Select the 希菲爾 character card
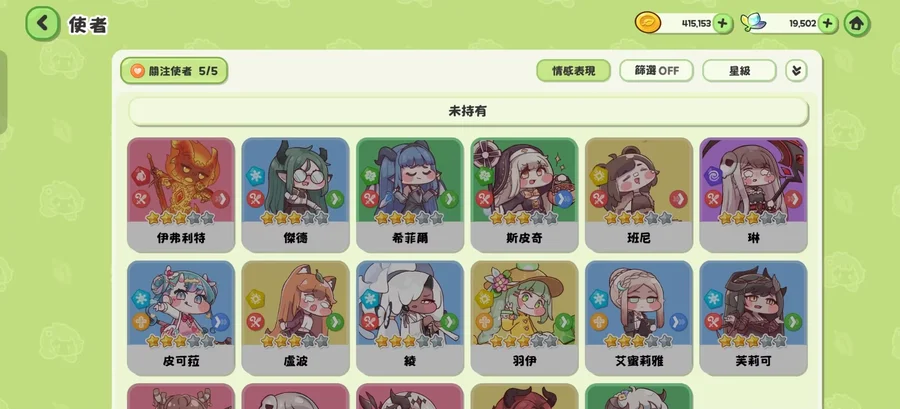The image size is (900, 409). pos(410,194)
